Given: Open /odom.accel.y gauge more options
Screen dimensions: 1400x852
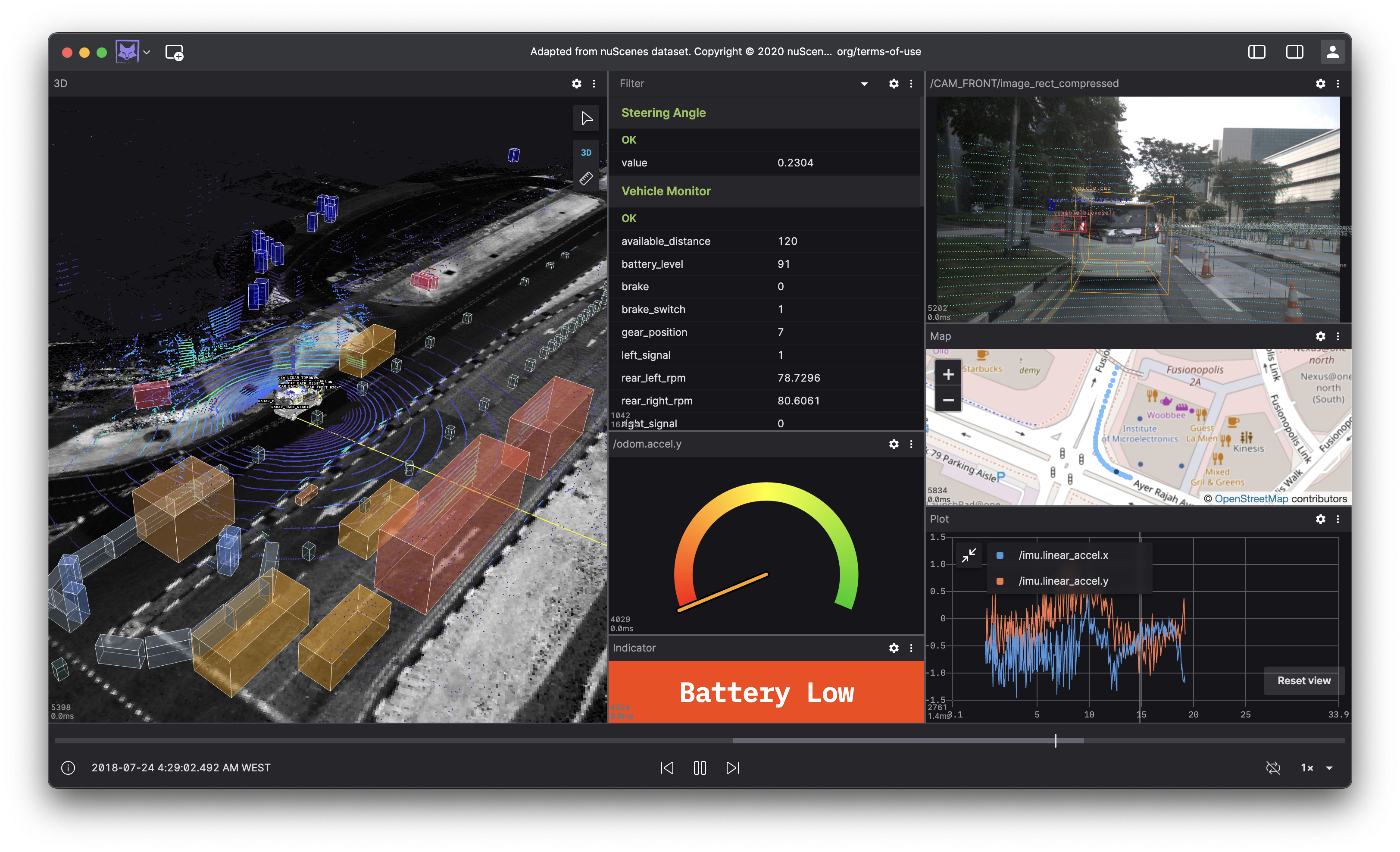Looking at the screenshot, I should click(911, 444).
